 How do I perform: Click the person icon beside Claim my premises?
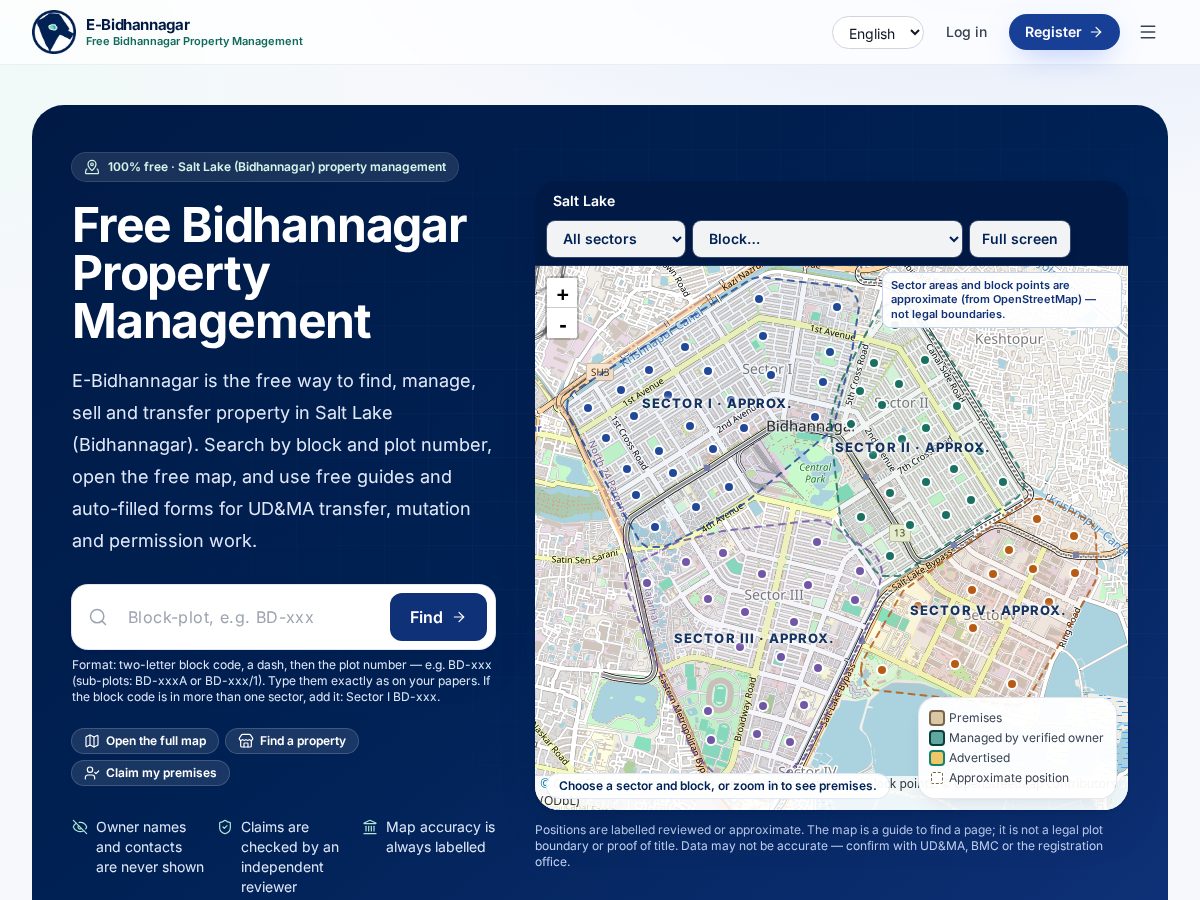pyautogui.click(x=92, y=773)
